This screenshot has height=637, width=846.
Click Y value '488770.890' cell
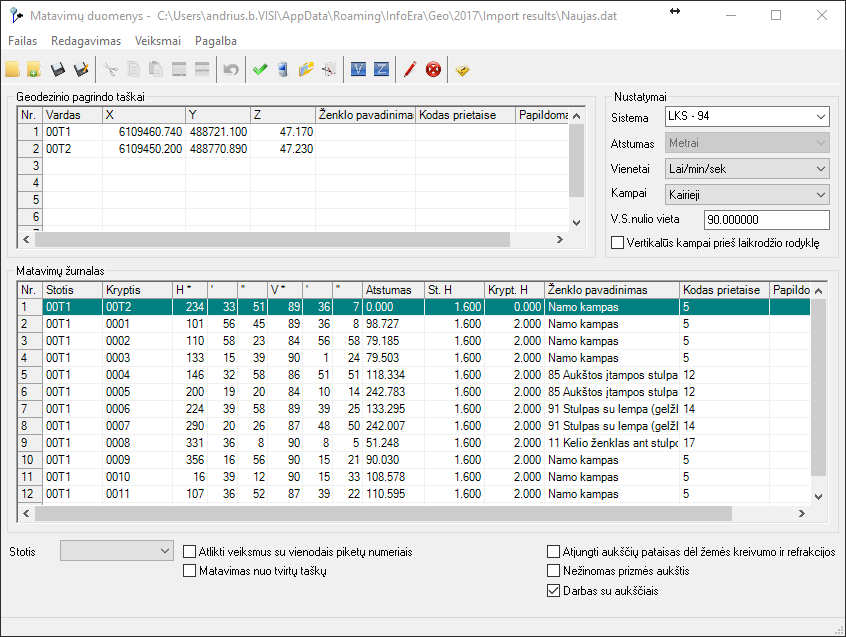pyautogui.click(x=218, y=149)
